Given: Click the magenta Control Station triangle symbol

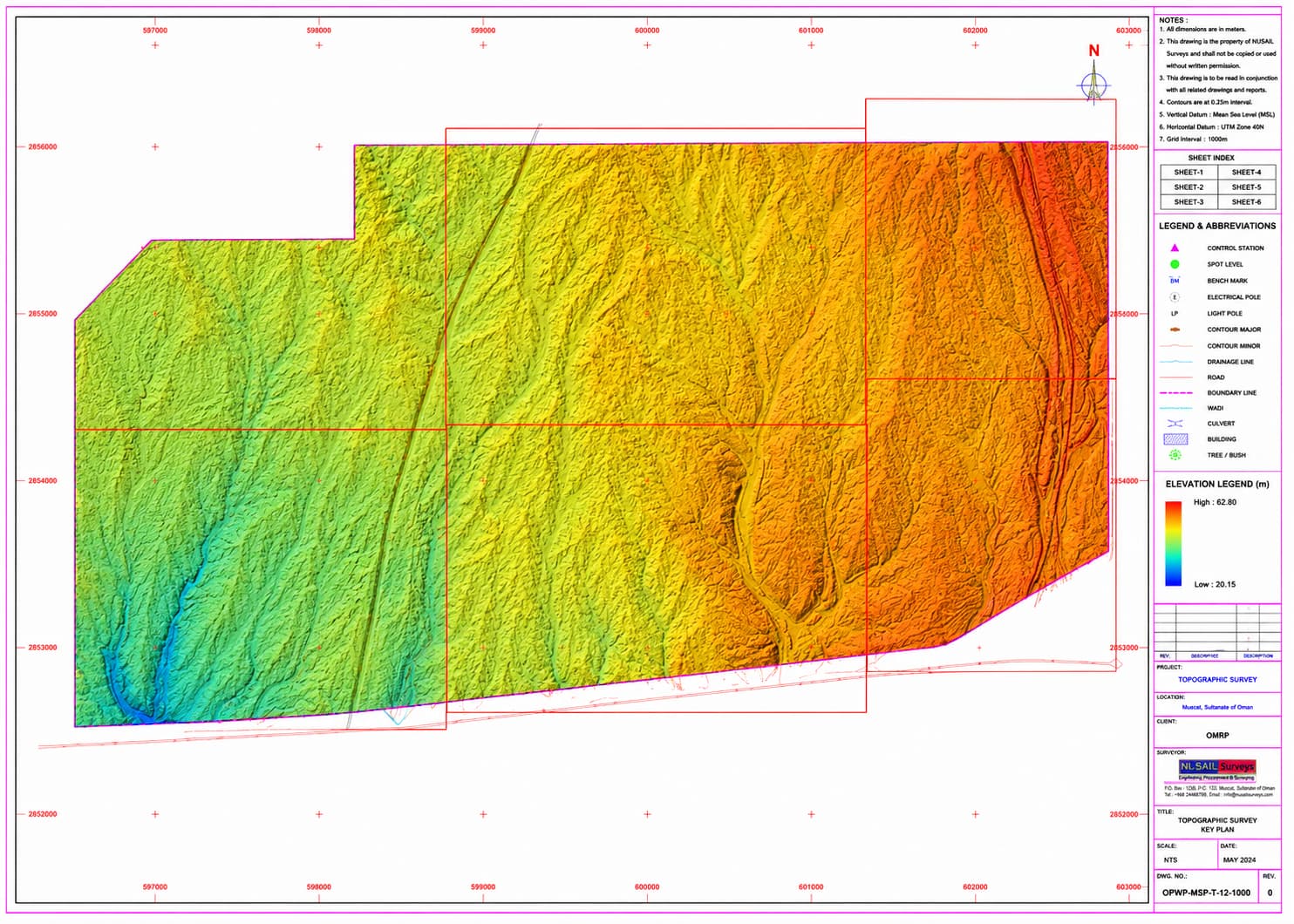Looking at the screenshot, I should click(x=1175, y=248).
